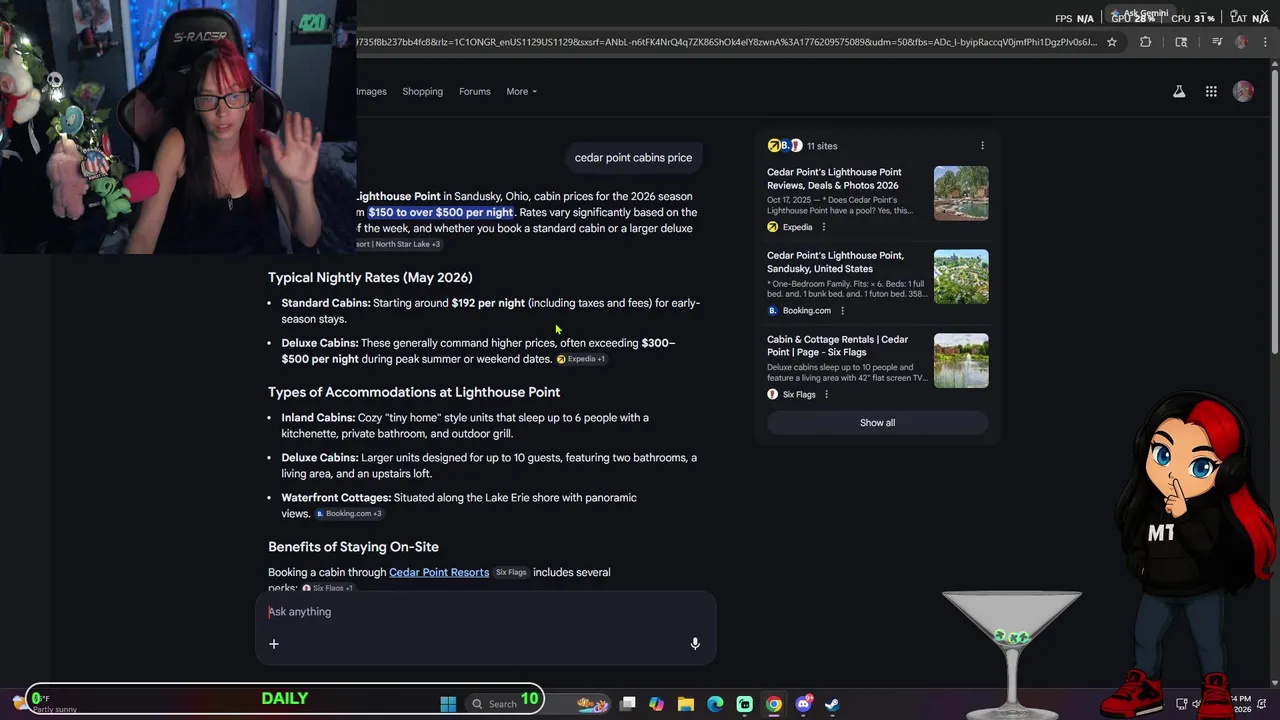1280x720 pixels.
Task: Open the Six Flags result thumbnail image
Action: [961, 360]
